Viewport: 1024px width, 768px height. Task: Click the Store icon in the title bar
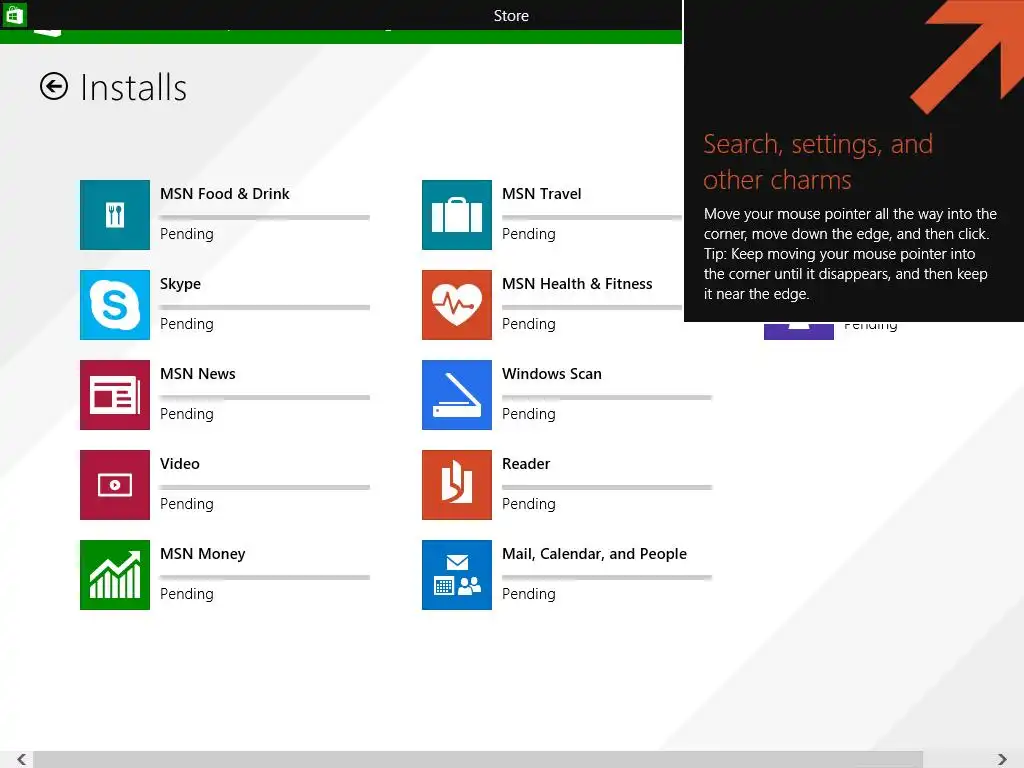coord(14,14)
